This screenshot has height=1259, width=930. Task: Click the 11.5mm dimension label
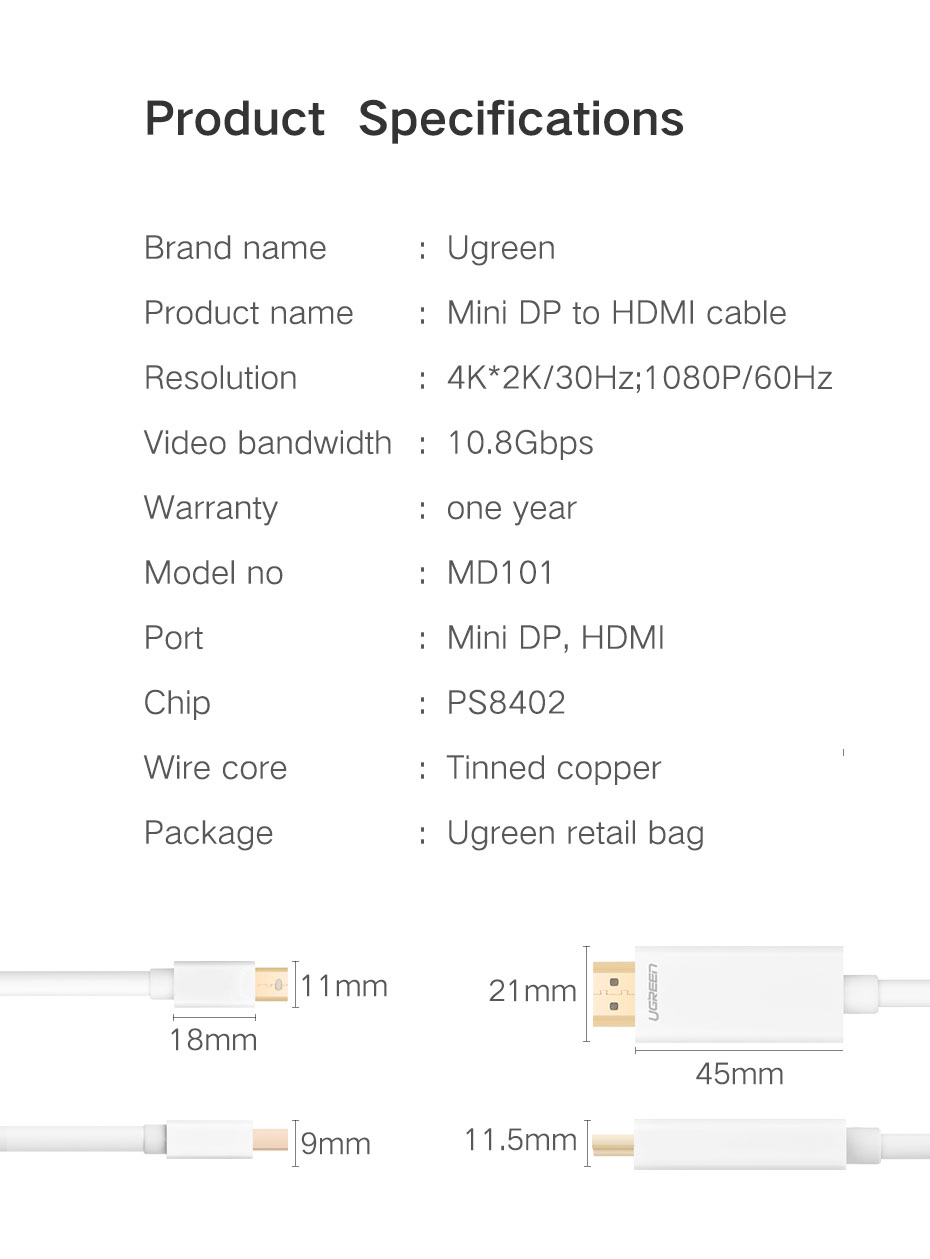[x=521, y=1139]
